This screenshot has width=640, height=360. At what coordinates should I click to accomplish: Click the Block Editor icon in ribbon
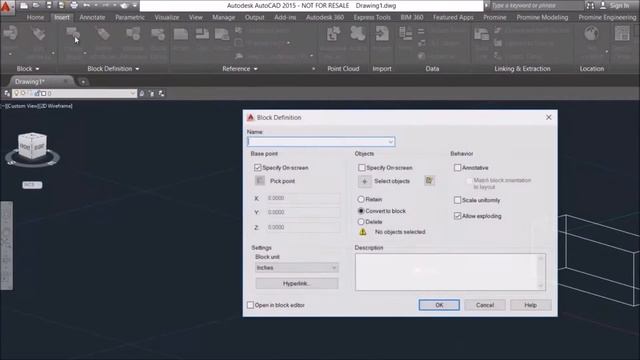(x=158, y=34)
